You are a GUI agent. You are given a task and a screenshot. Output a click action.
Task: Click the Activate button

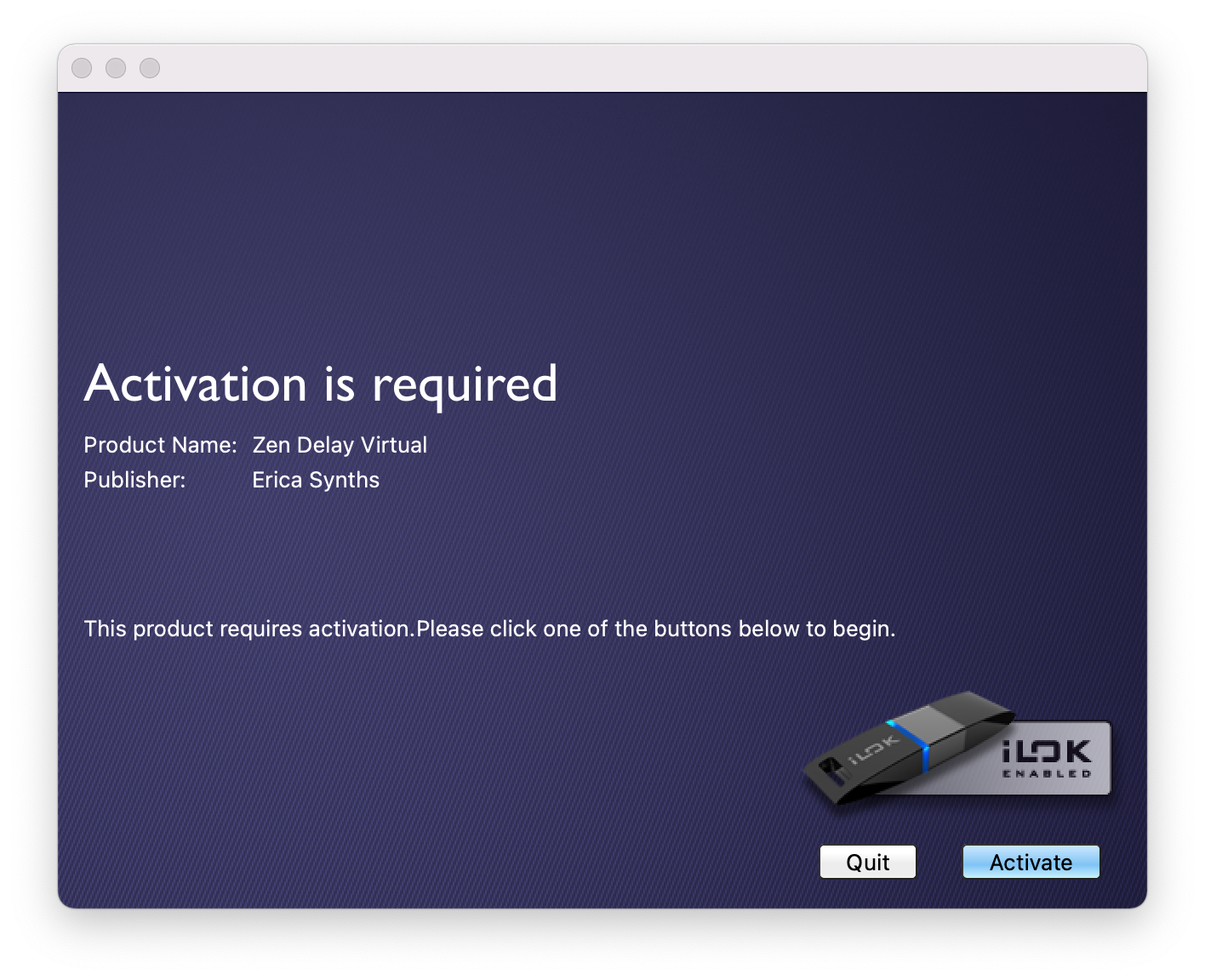tap(1031, 862)
